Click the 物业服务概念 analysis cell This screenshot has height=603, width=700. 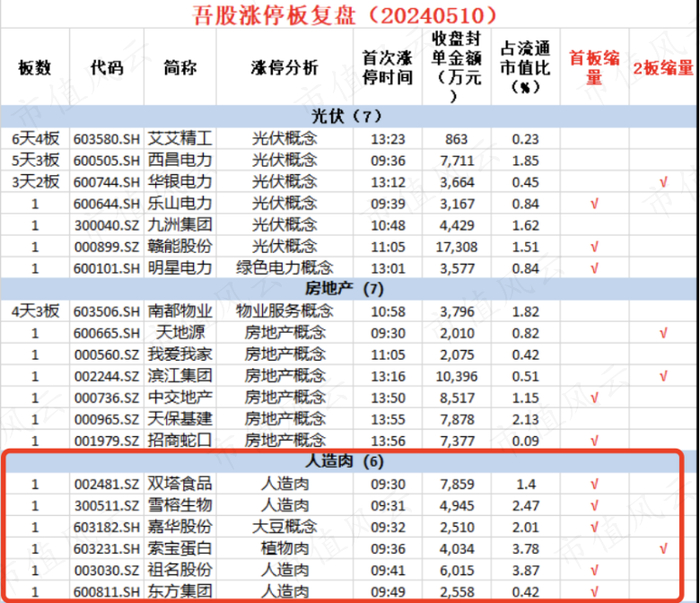click(x=284, y=311)
